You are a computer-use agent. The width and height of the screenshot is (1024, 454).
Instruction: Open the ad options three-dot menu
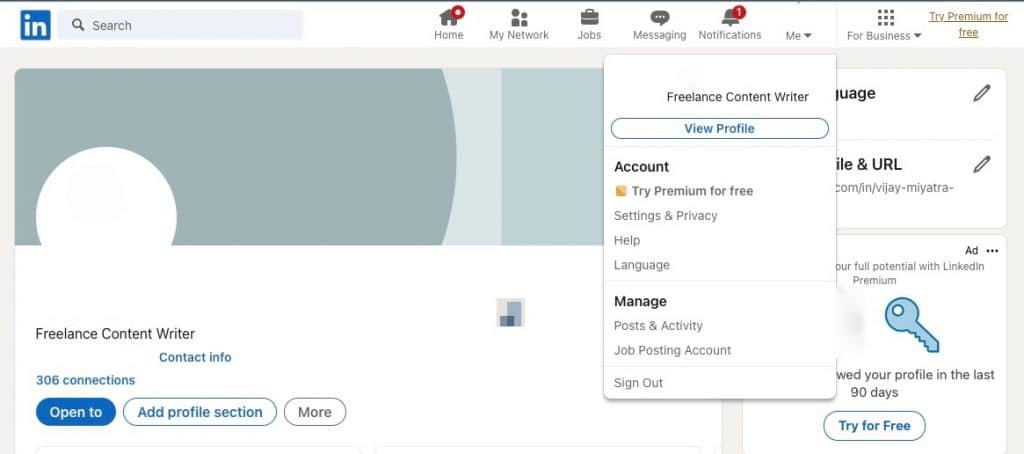(x=993, y=251)
